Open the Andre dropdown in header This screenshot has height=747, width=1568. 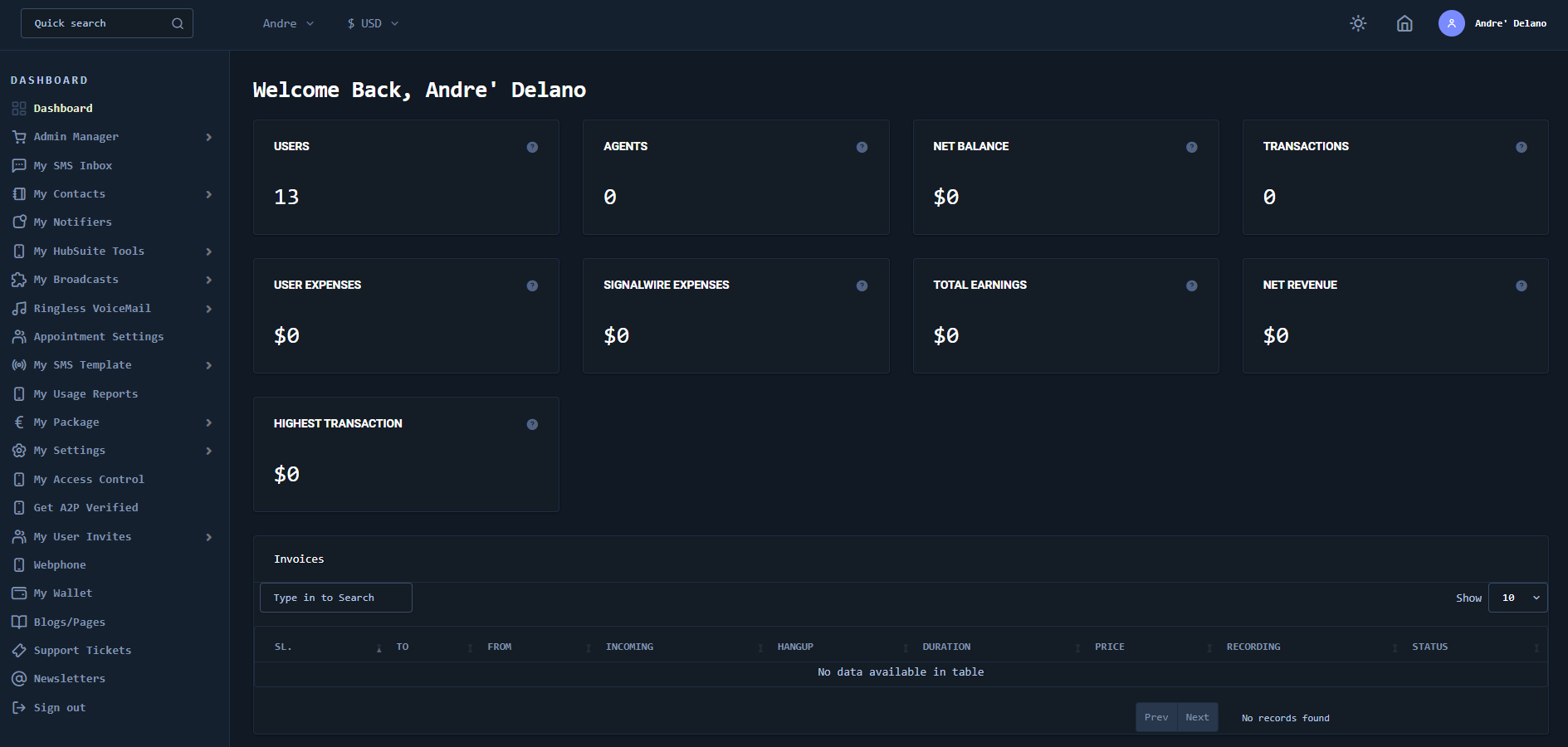coord(288,23)
